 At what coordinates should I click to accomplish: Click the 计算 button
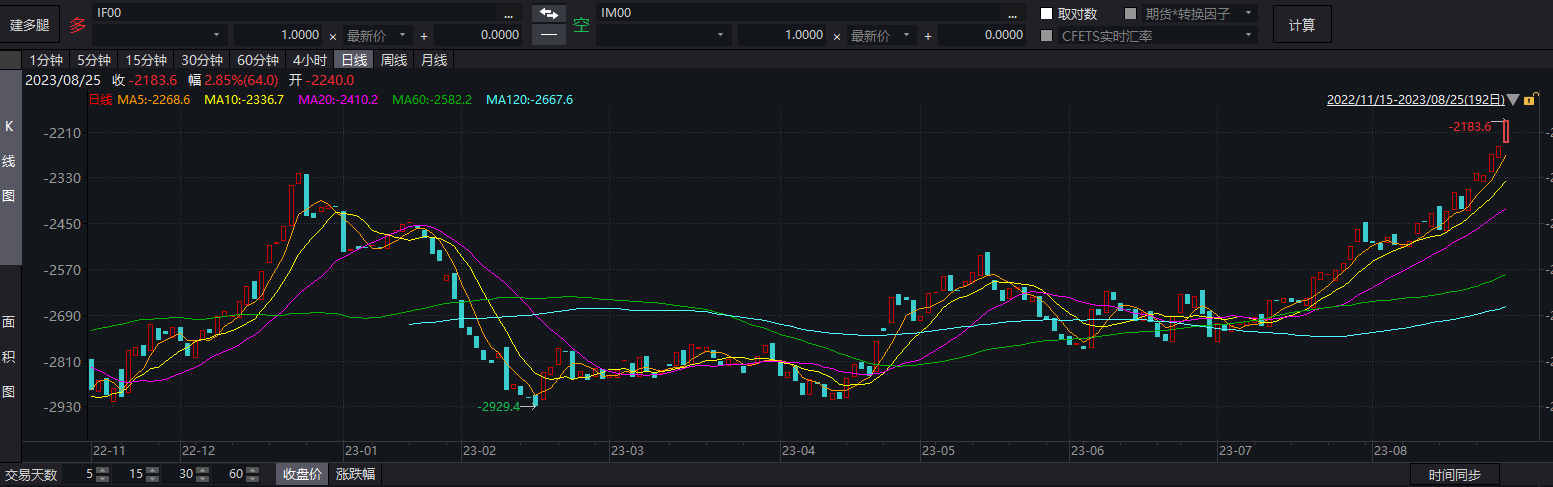pos(1301,24)
